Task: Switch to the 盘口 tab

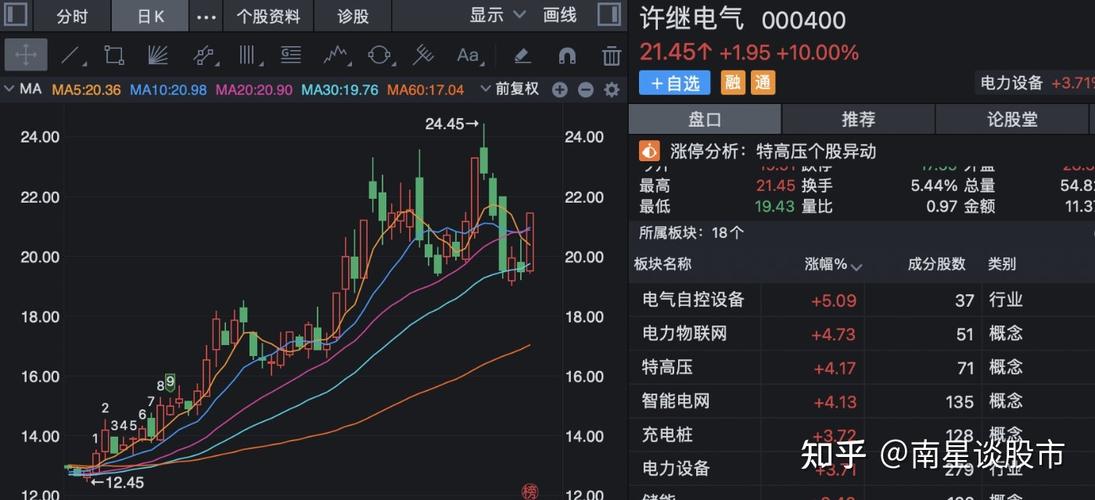Action: pos(705,119)
